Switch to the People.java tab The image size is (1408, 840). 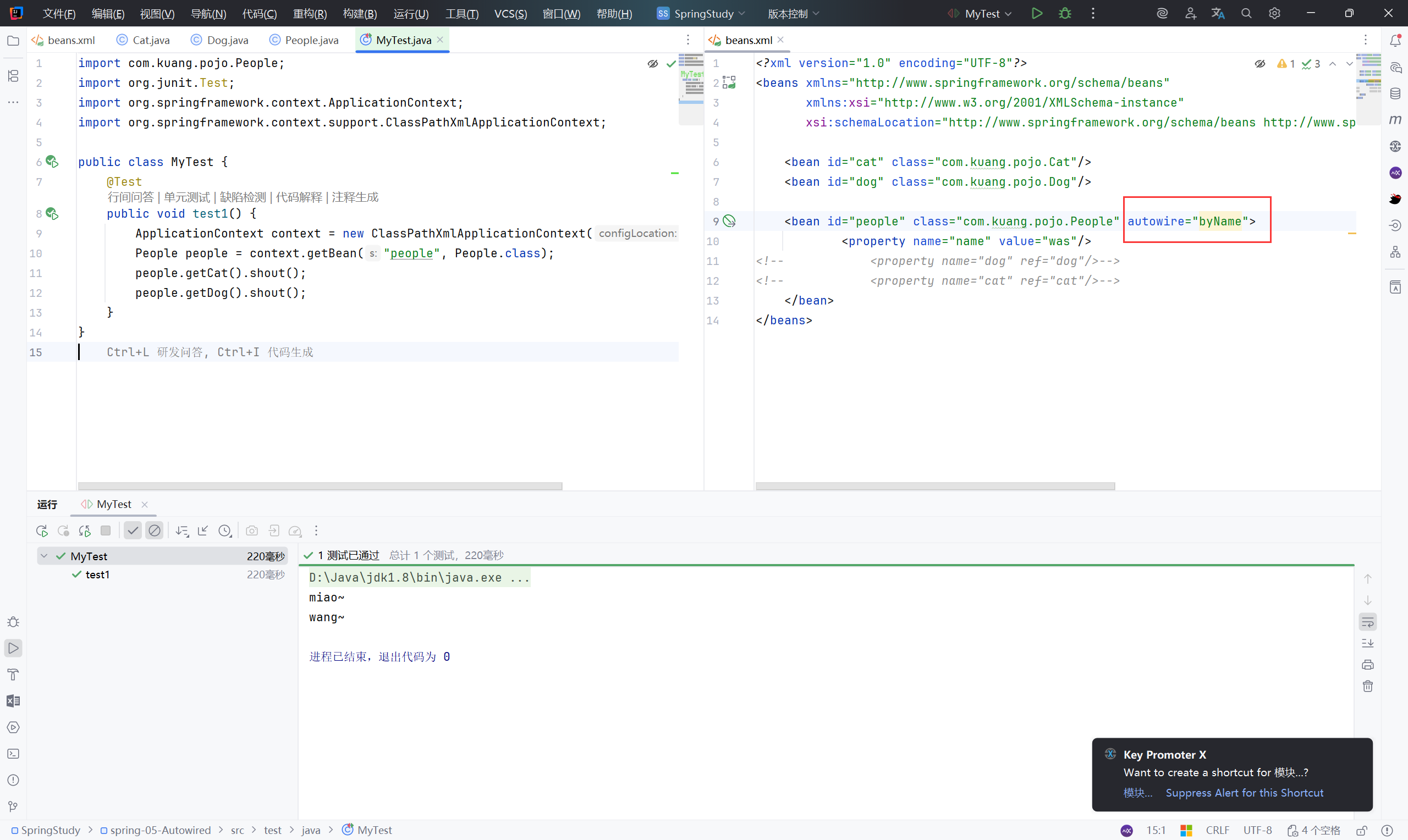coord(311,40)
